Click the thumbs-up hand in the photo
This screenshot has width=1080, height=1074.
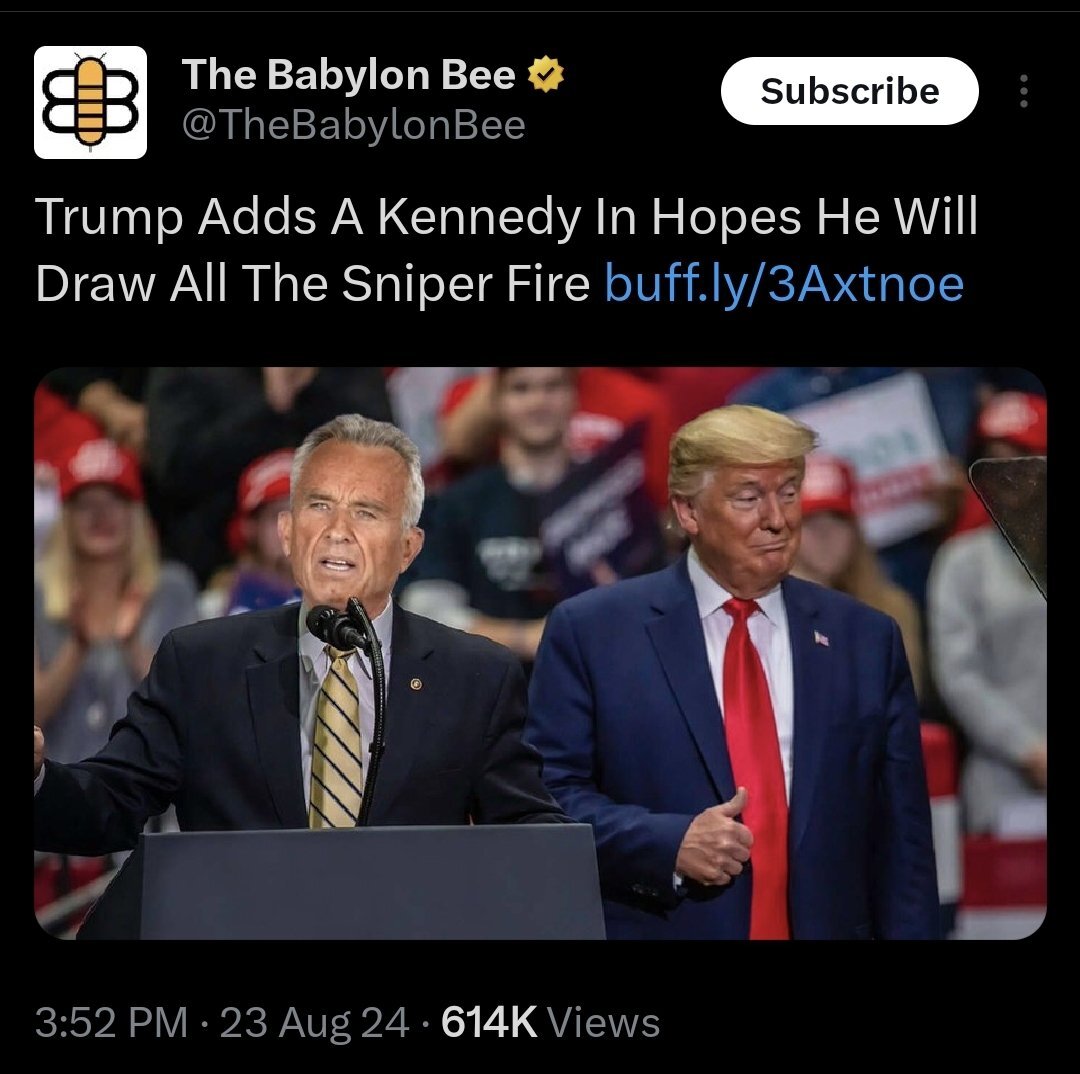tap(715, 837)
